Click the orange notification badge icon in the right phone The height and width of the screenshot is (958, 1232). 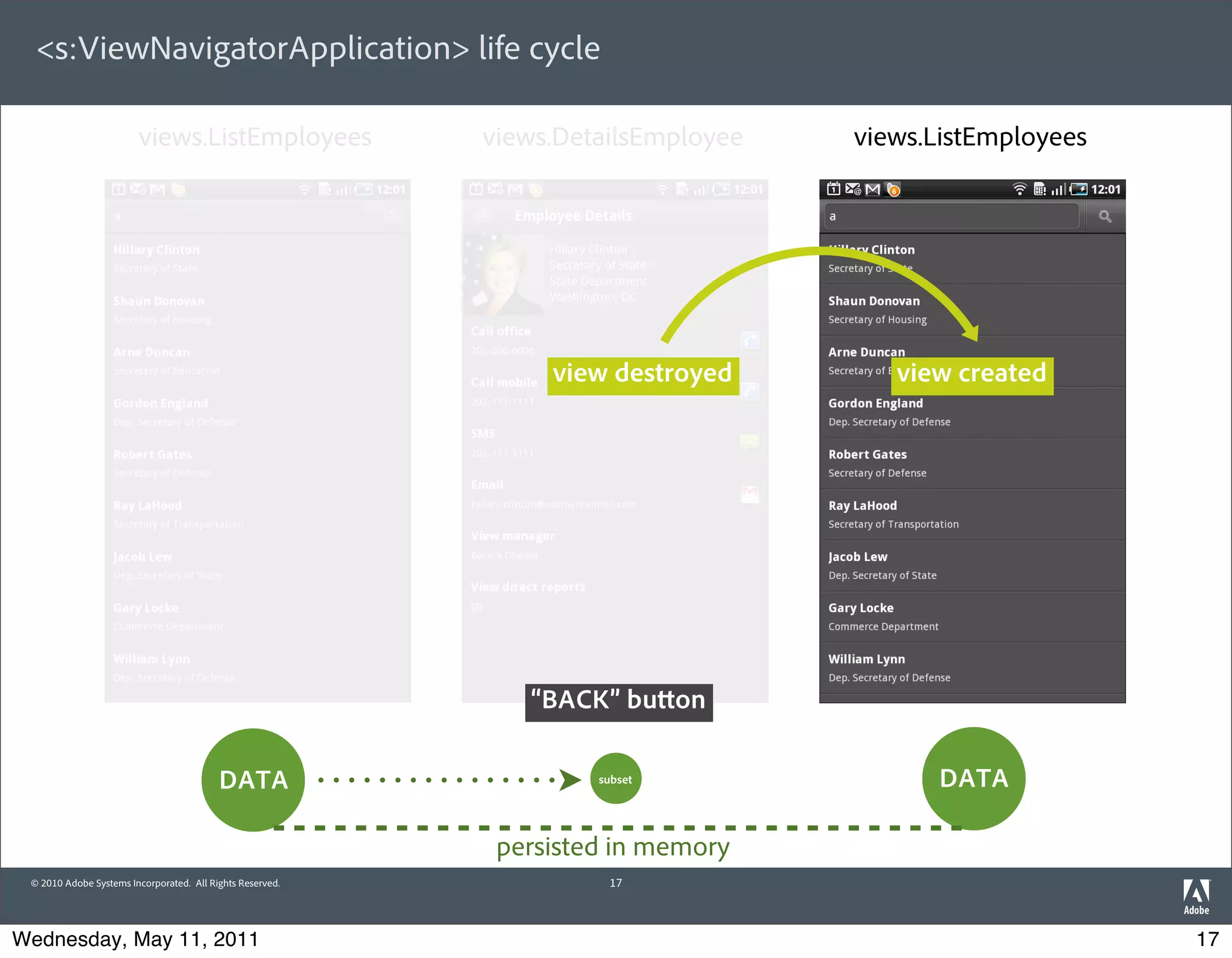(x=893, y=190)
